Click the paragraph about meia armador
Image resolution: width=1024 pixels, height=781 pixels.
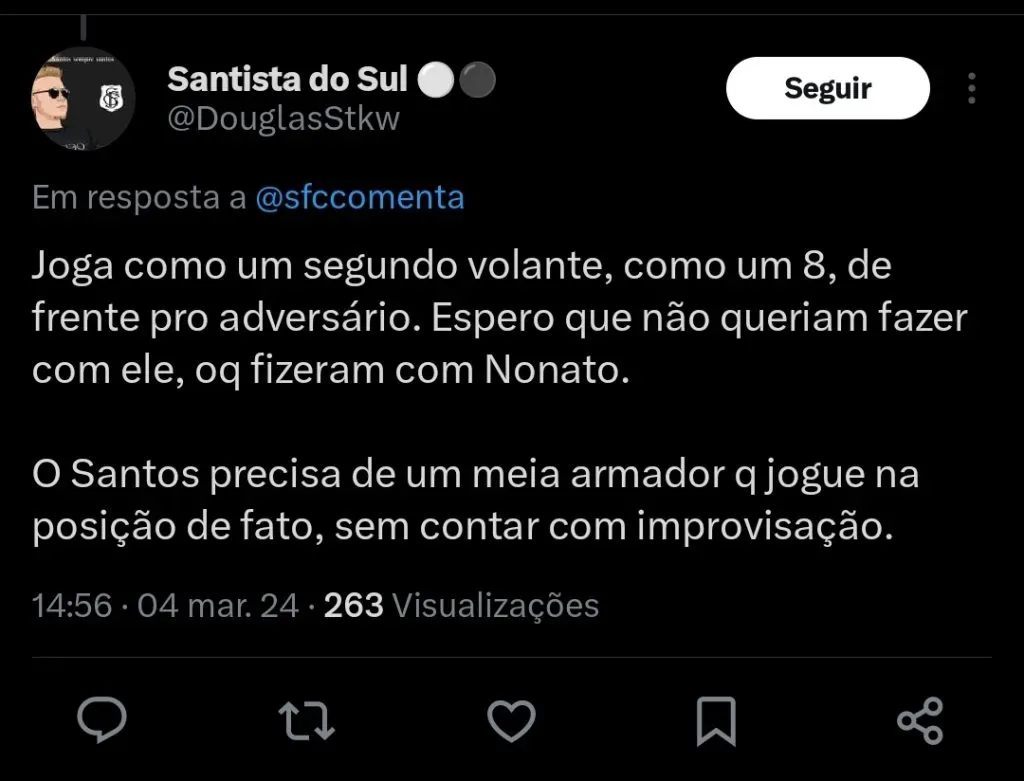click(475, 501)
